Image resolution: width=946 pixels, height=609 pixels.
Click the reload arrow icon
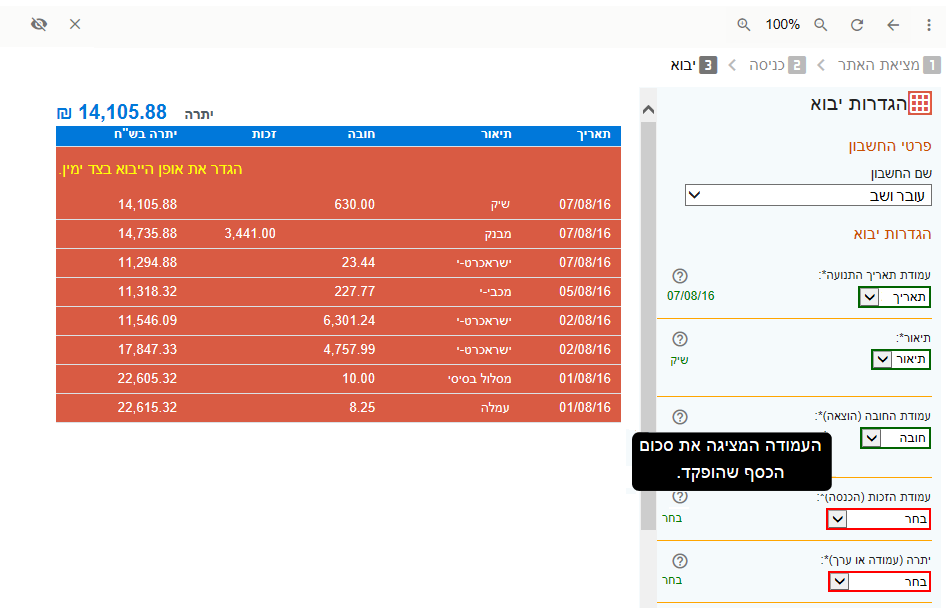(x=857, y=24)
